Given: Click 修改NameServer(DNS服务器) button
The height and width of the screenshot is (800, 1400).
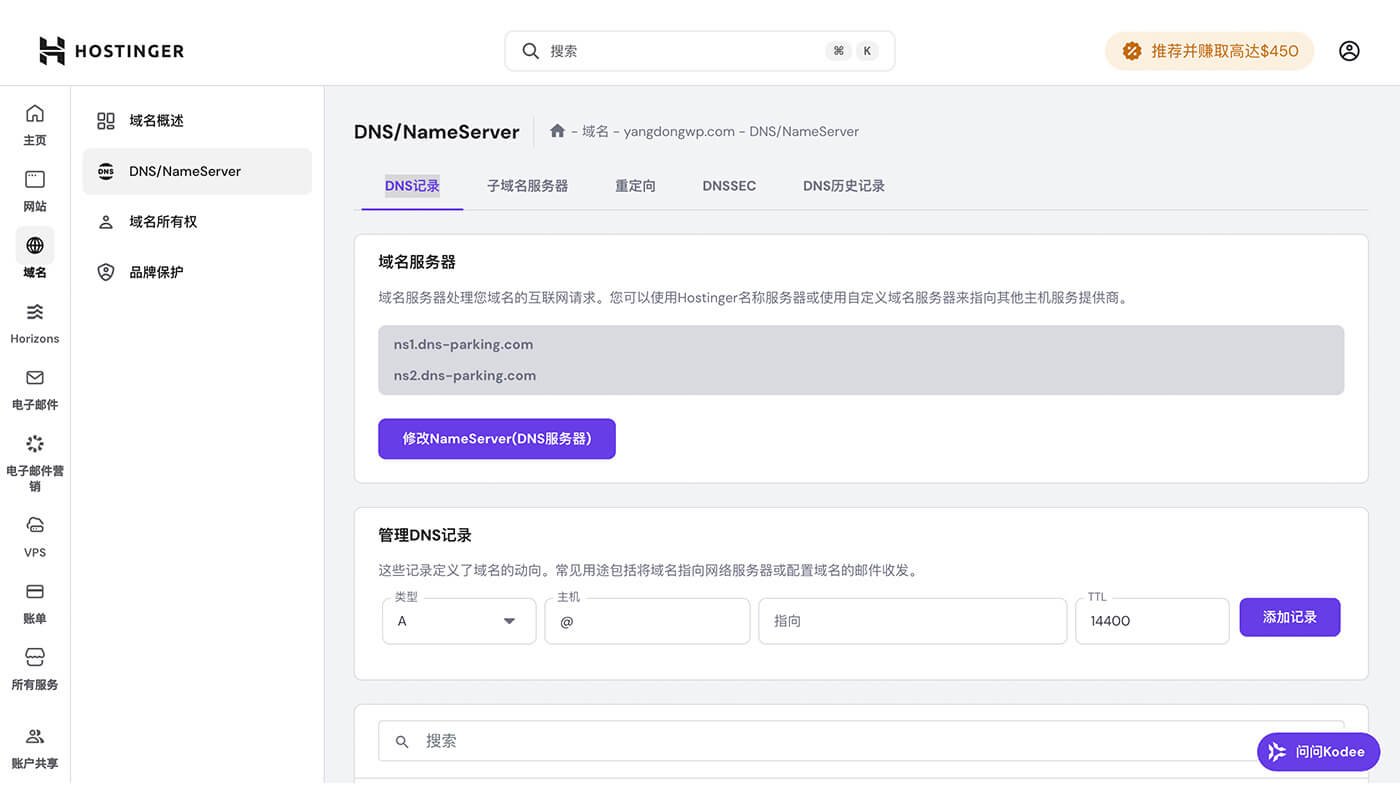Looking at the screenshot, I should [x=496, y=438].
